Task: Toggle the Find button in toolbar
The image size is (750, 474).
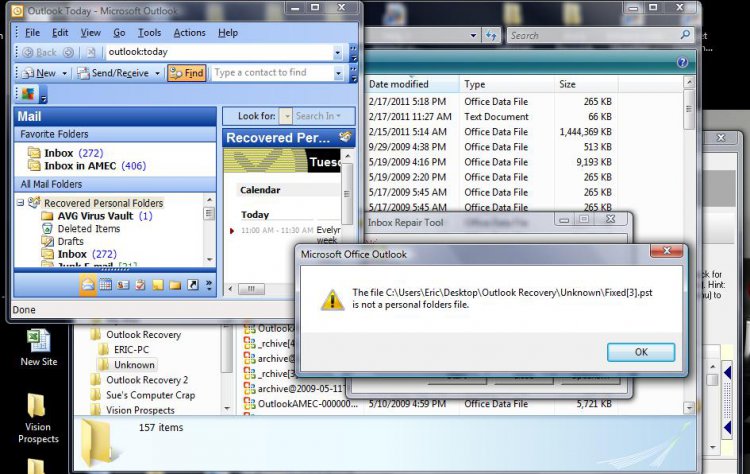Action: click(x=187, y=73)
